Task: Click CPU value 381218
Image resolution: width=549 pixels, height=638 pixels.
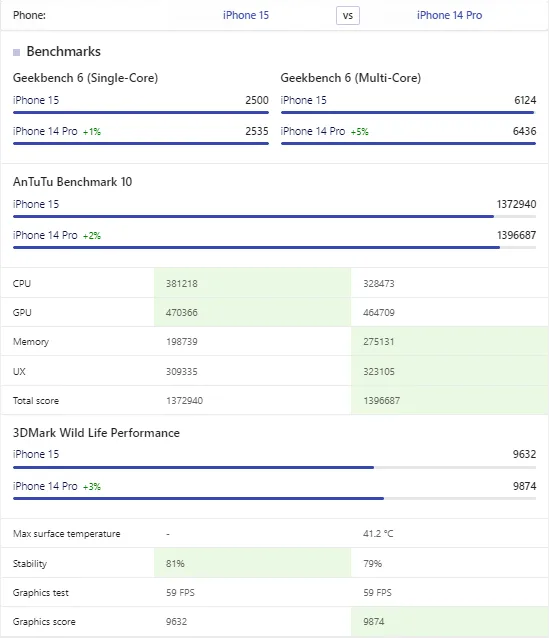Action: coord(182,283)
